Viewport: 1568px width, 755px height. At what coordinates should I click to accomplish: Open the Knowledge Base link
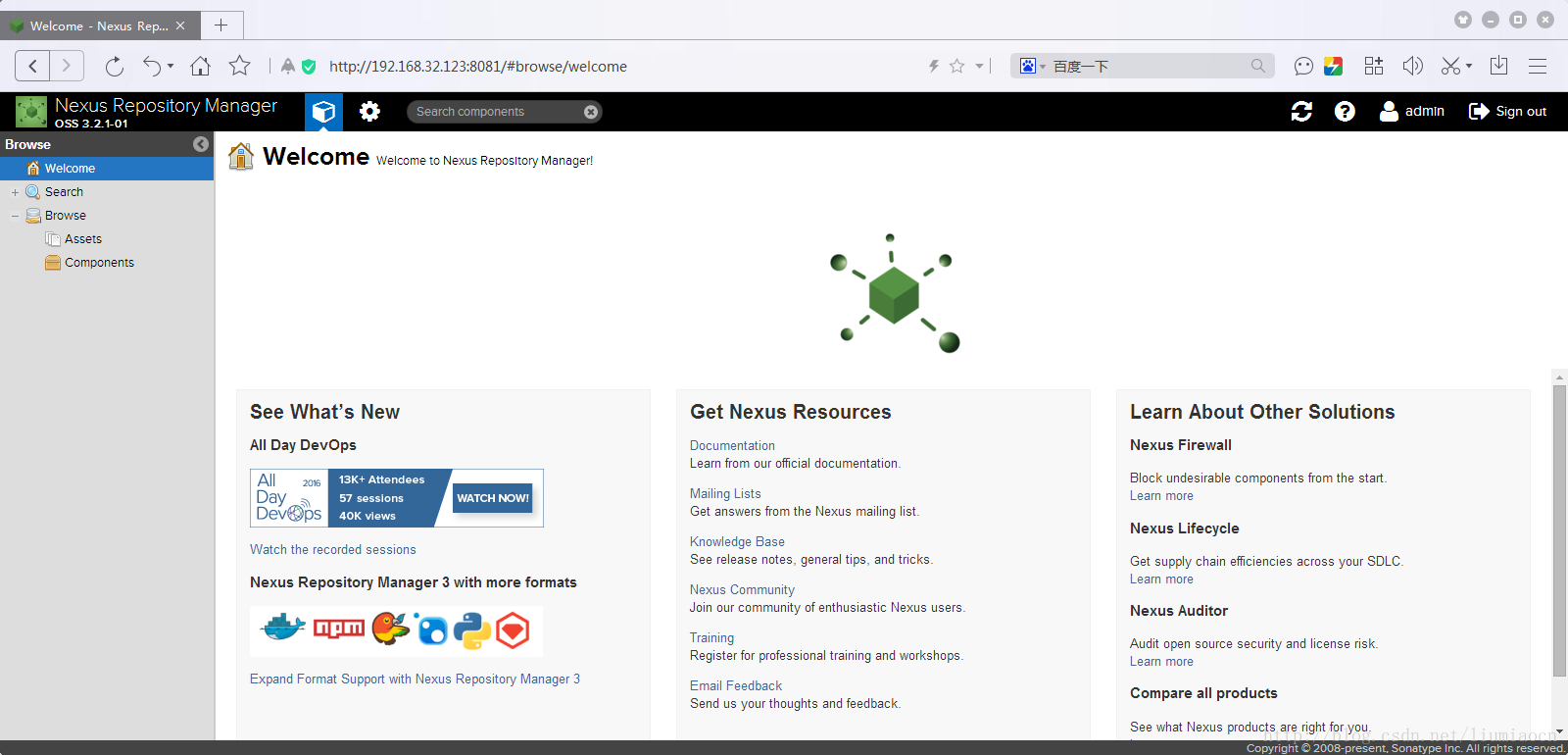tap(737, 542)
